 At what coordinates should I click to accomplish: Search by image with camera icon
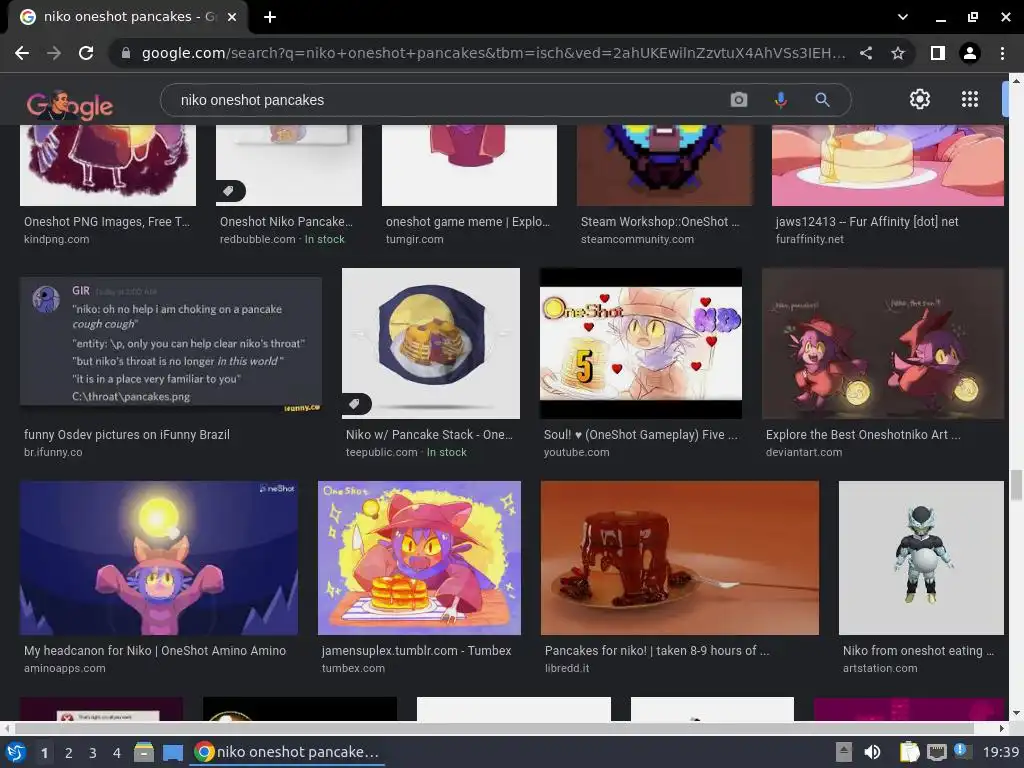click(x=739, y=100)
